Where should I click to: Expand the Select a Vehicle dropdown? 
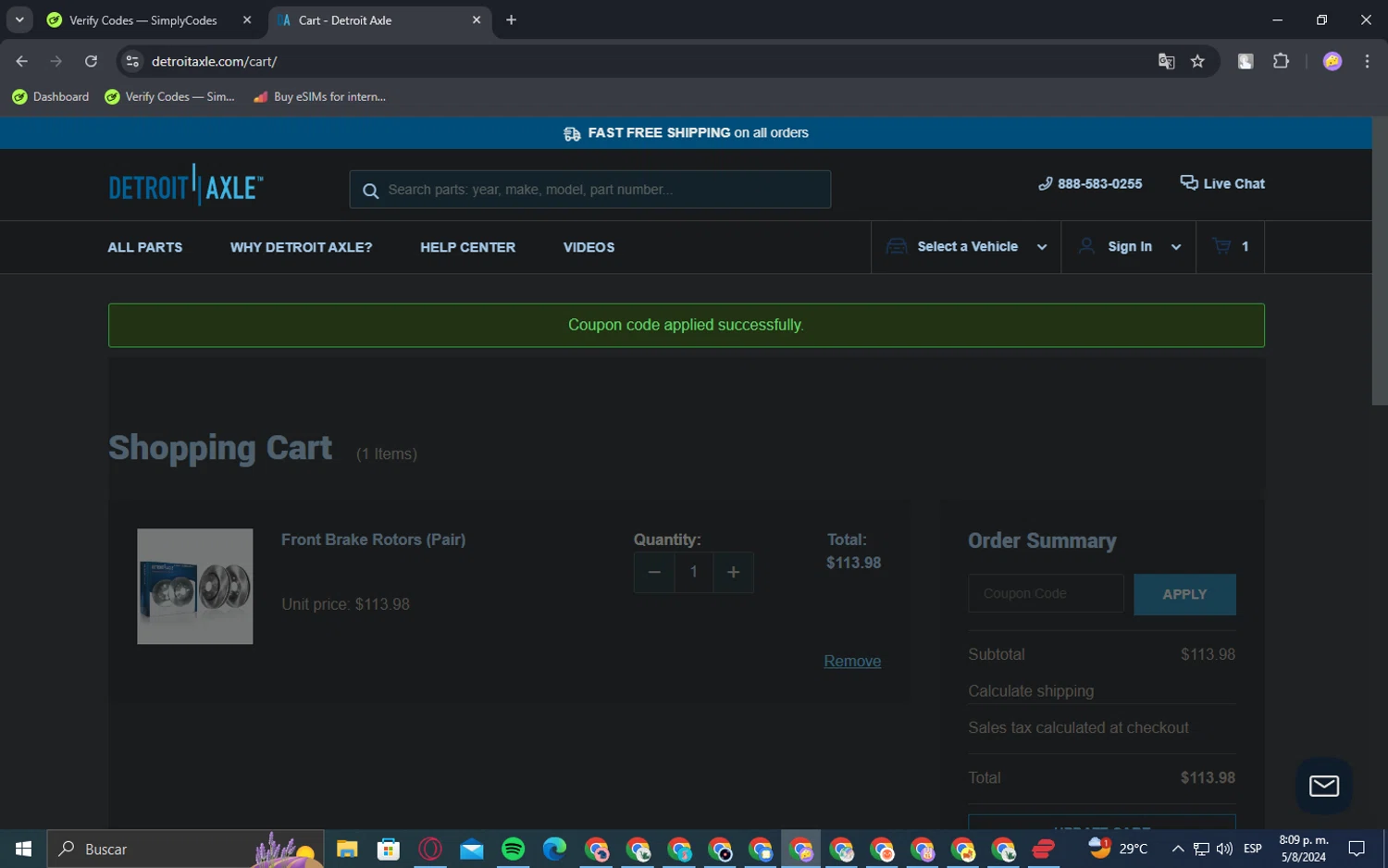[966, 247]
